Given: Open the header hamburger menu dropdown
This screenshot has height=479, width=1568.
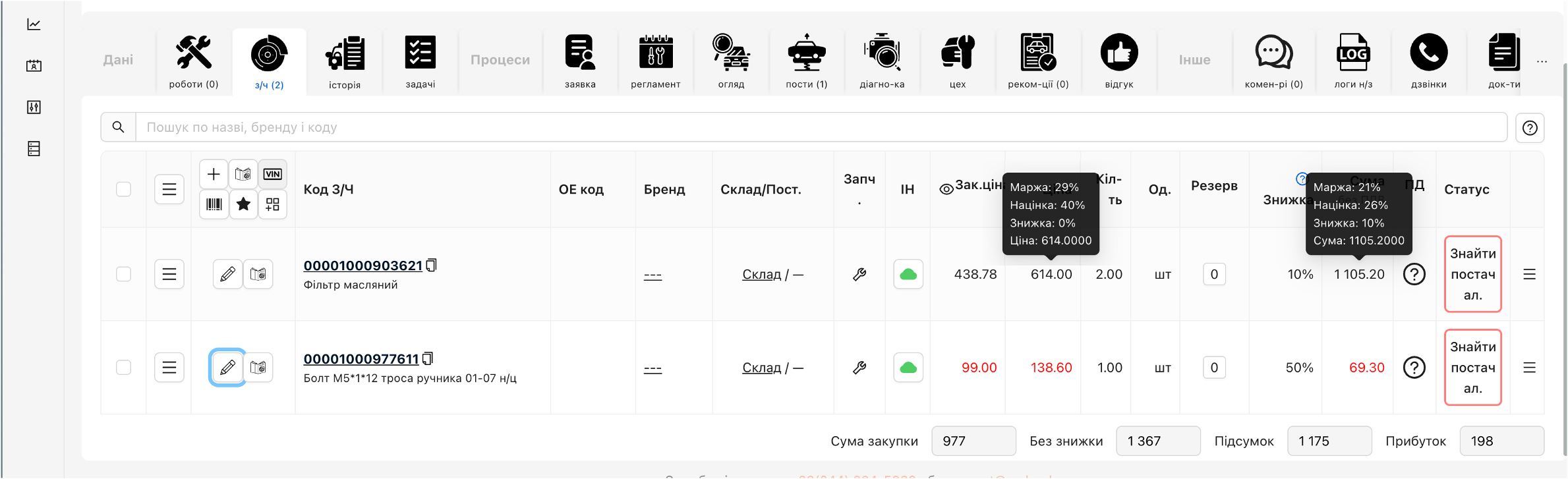Looking at the screenshot, I should (169, 189).
